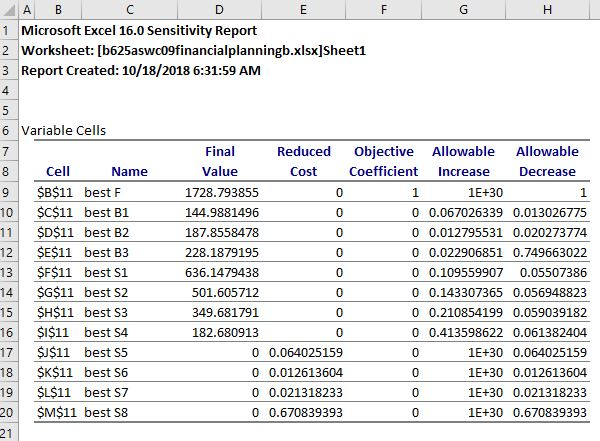Screen dimensions: 600x441
Task: Click final value 187.8558478
Action: click(x=222, y=232)
